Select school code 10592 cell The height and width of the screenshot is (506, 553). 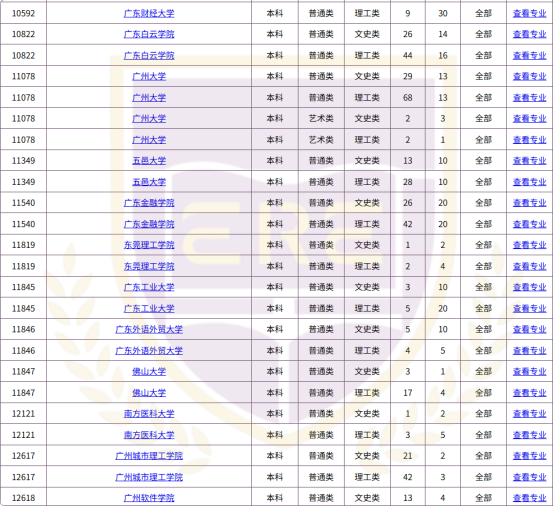pos(23,13)
